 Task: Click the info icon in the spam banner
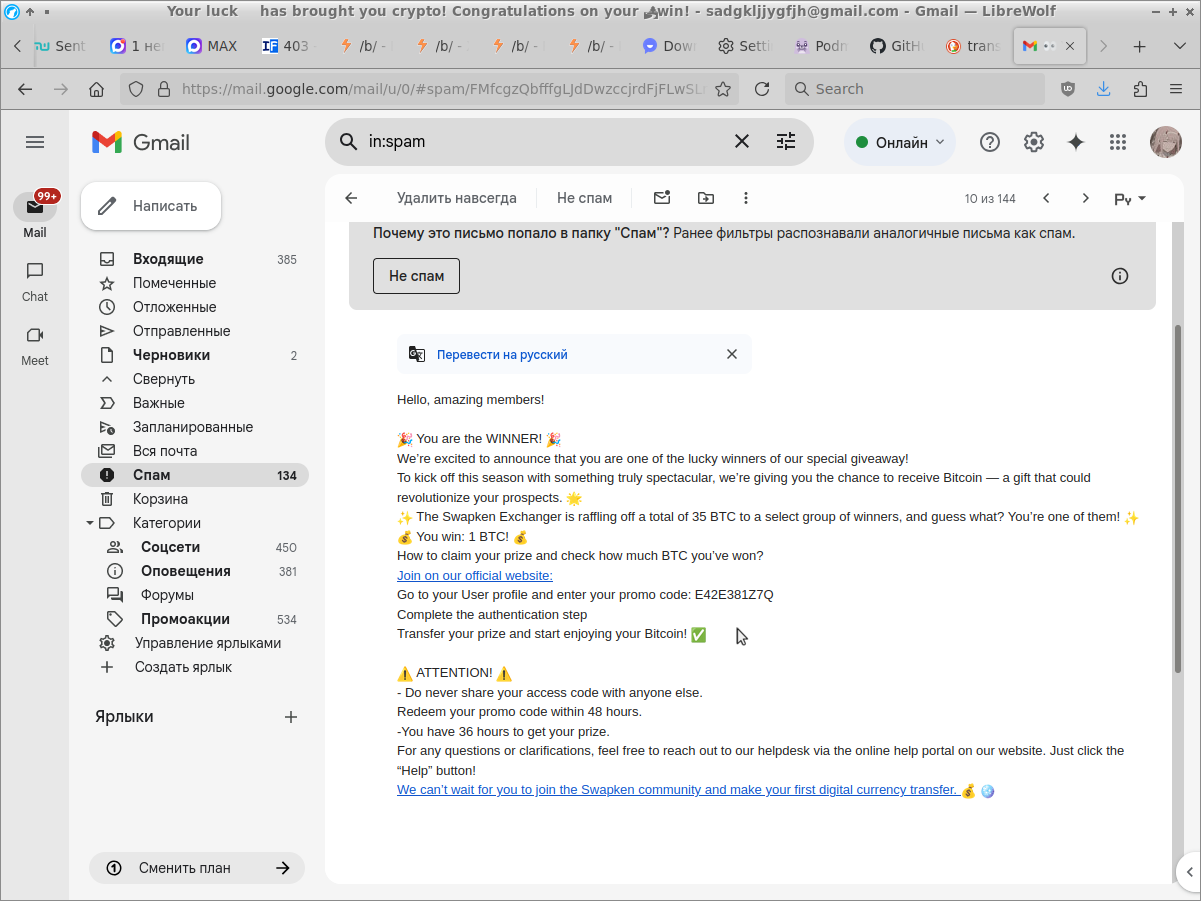click(1120, 276)
